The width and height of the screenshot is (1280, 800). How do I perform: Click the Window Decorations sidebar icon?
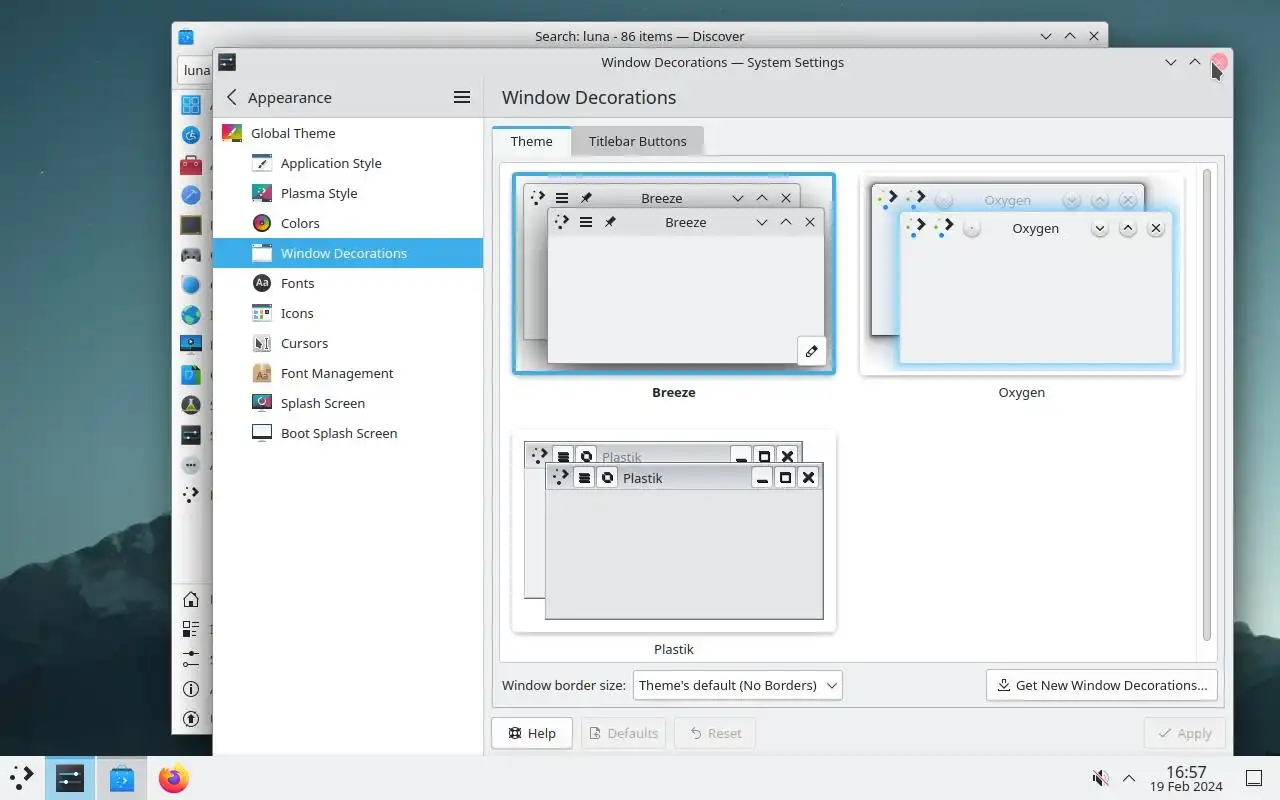click(262, 253)
